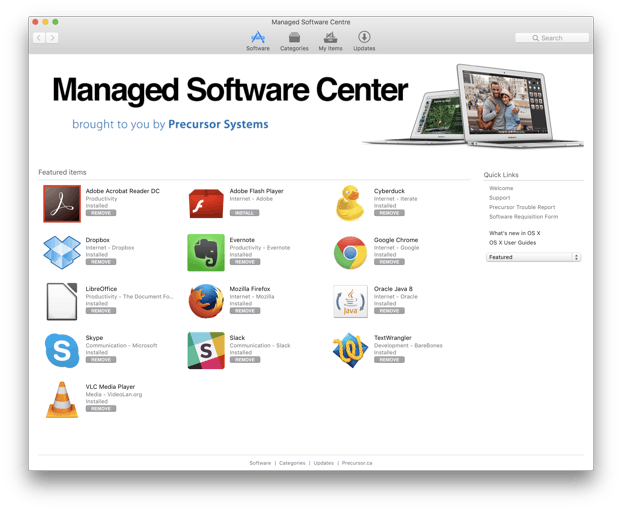The width and height of the screenshot is (622, 511).
Task: Remove Google Chrome
Action: click(x=389, y=262)
